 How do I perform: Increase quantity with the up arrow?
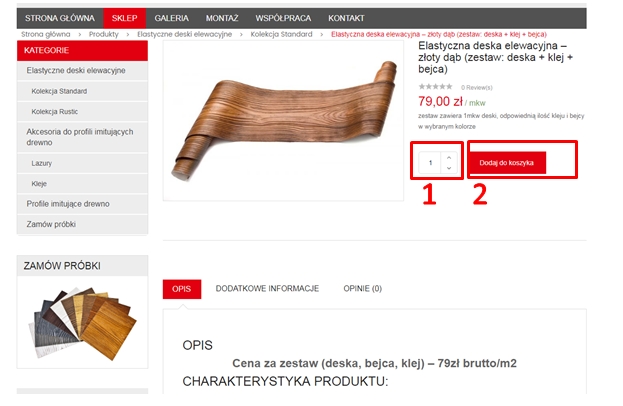449,158
